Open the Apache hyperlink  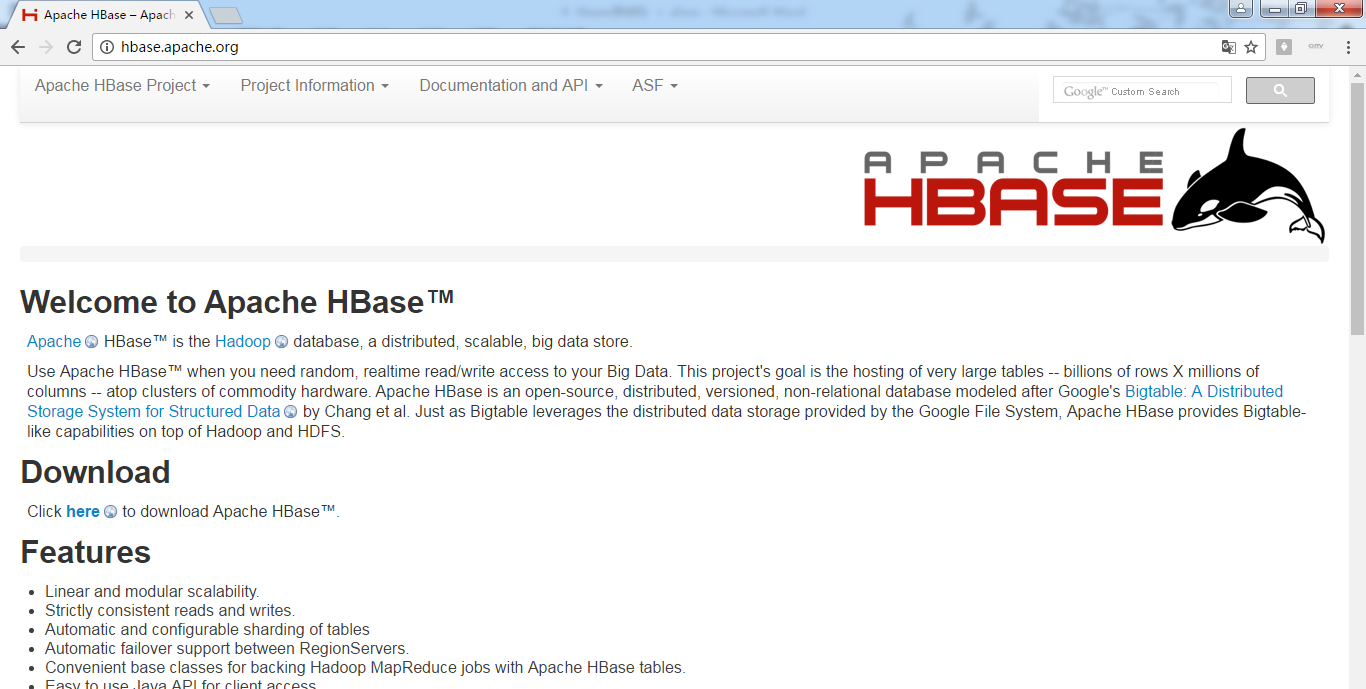pyautogui.click(x=54, y=342)
